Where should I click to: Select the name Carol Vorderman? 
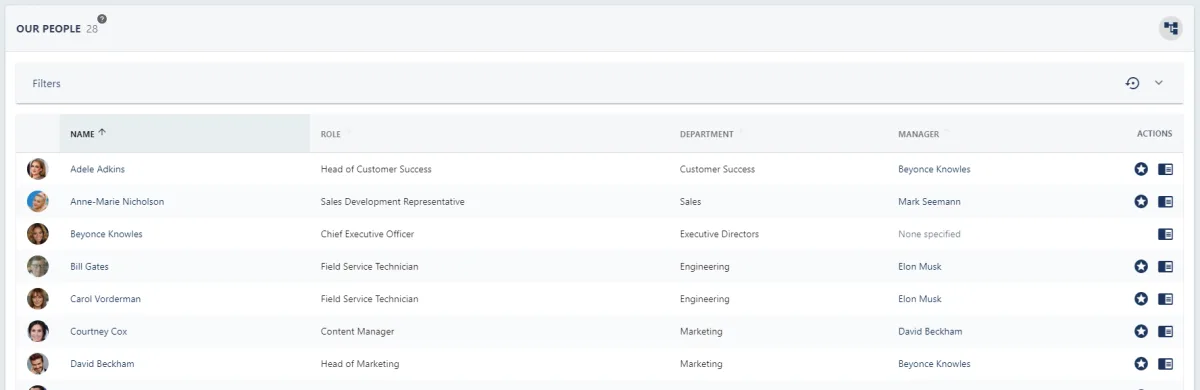(x=105, y=299)
